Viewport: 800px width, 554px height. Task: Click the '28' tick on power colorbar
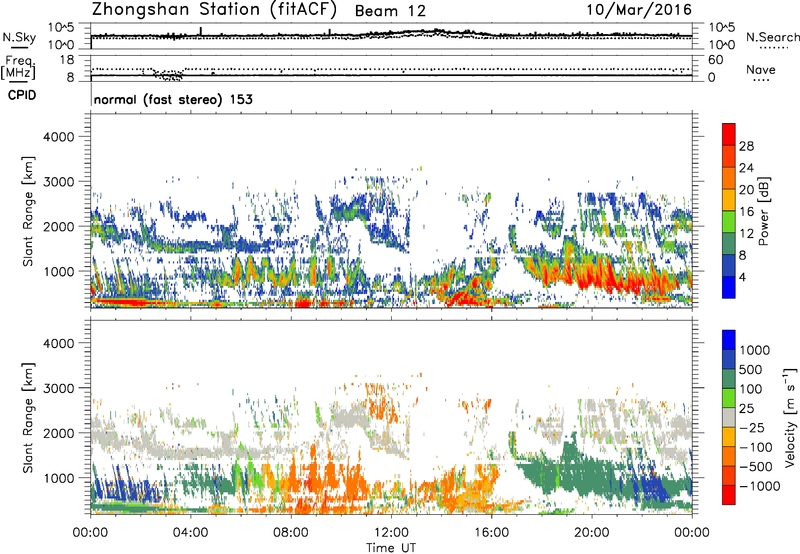coord(746,146)
